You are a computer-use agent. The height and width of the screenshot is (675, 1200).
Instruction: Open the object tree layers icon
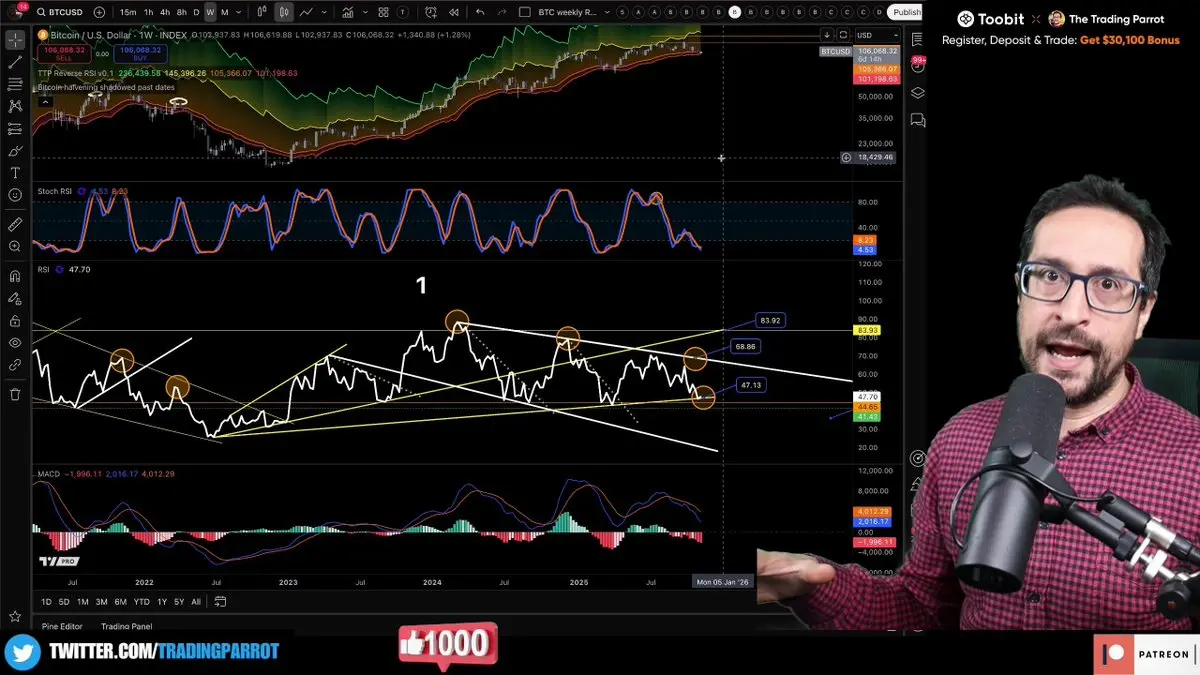917,93
